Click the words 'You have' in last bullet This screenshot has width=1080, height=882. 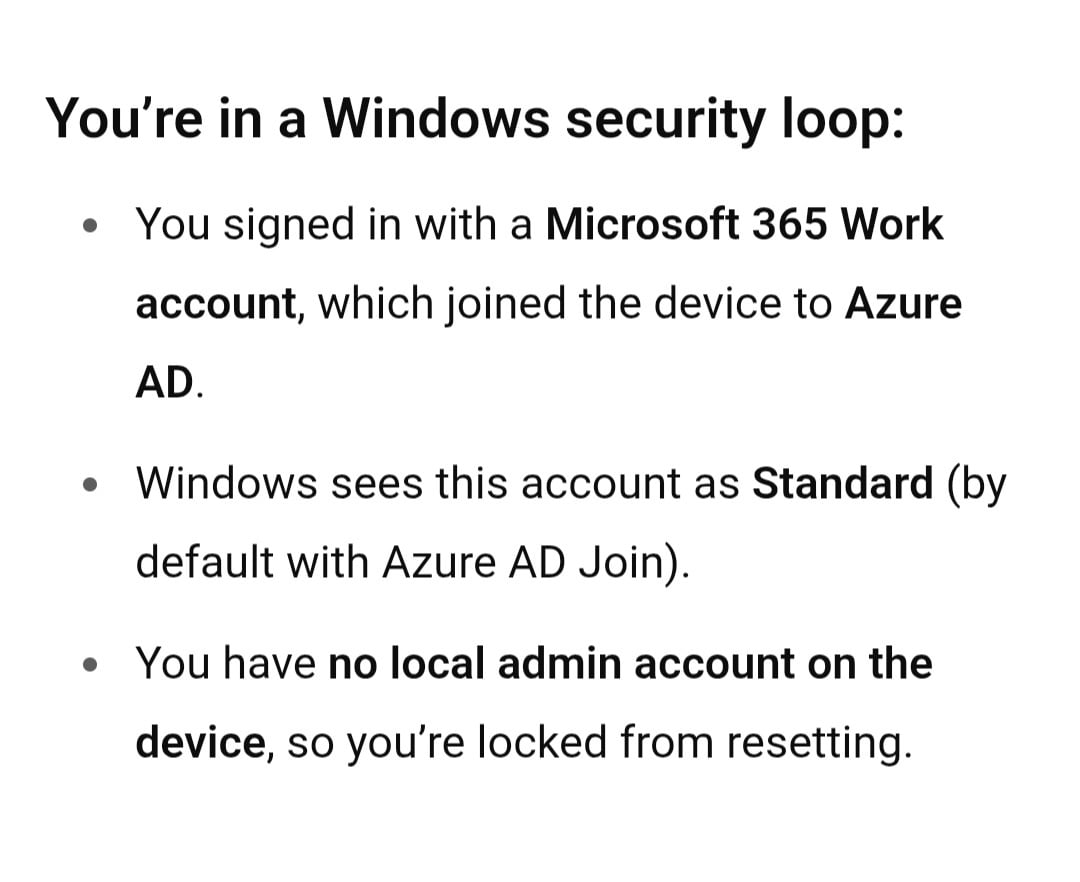click(x=226, y=663)
